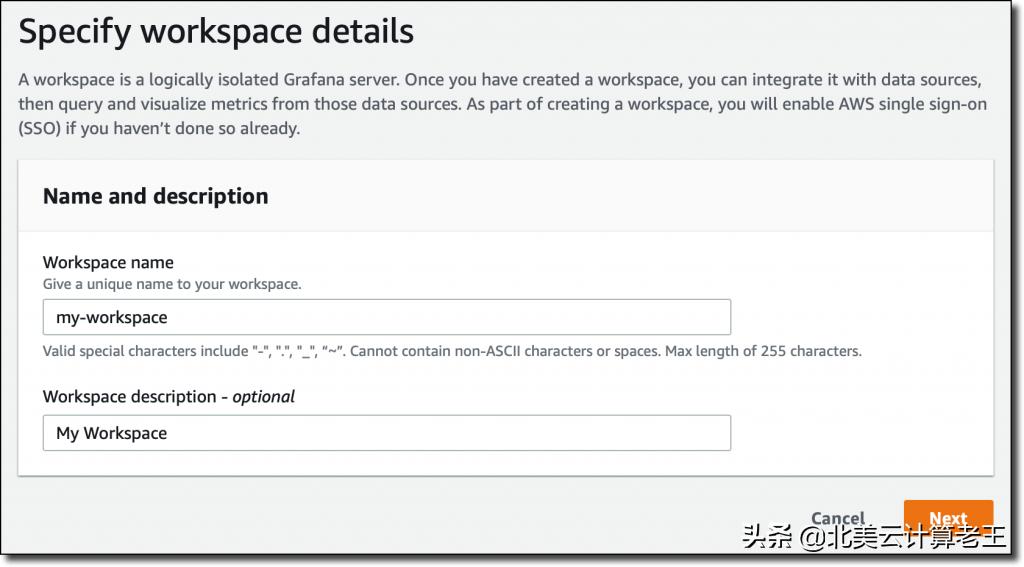Click the "Workspace description - optional" label
This screenshot has width=1024, height=567.
(168, 396)
